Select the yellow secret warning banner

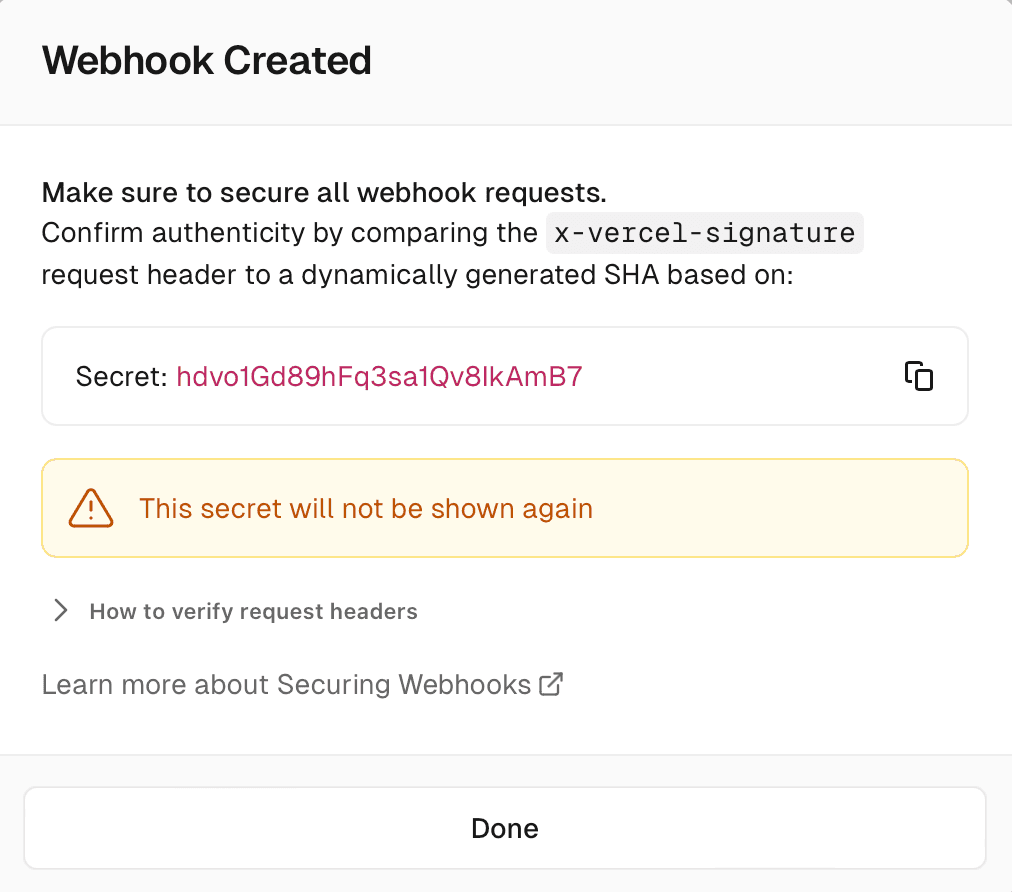(x=505, y=508)
